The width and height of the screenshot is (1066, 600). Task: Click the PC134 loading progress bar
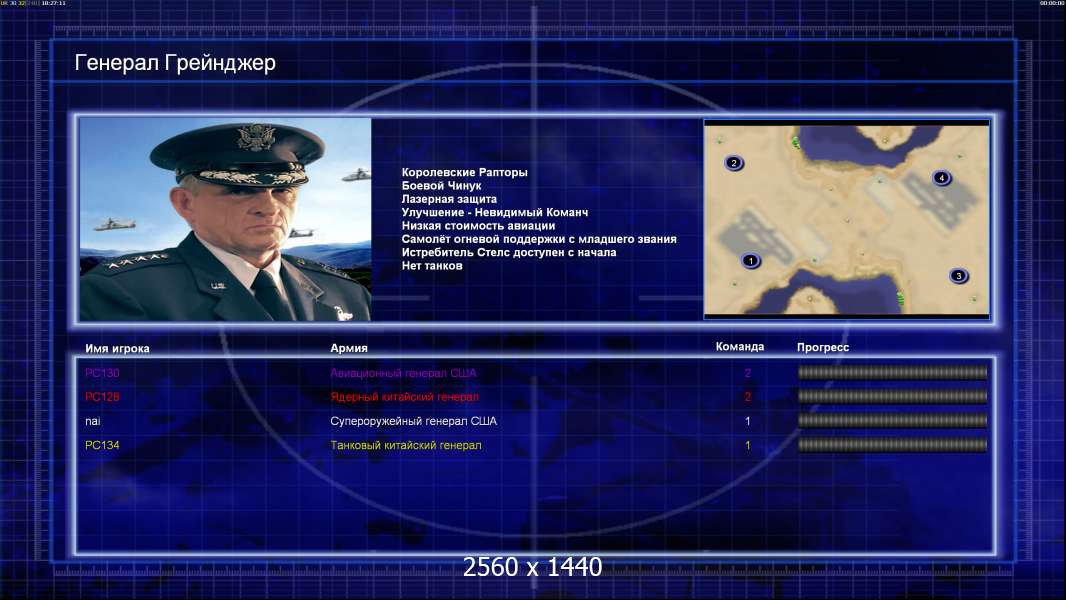pos(892,445)
